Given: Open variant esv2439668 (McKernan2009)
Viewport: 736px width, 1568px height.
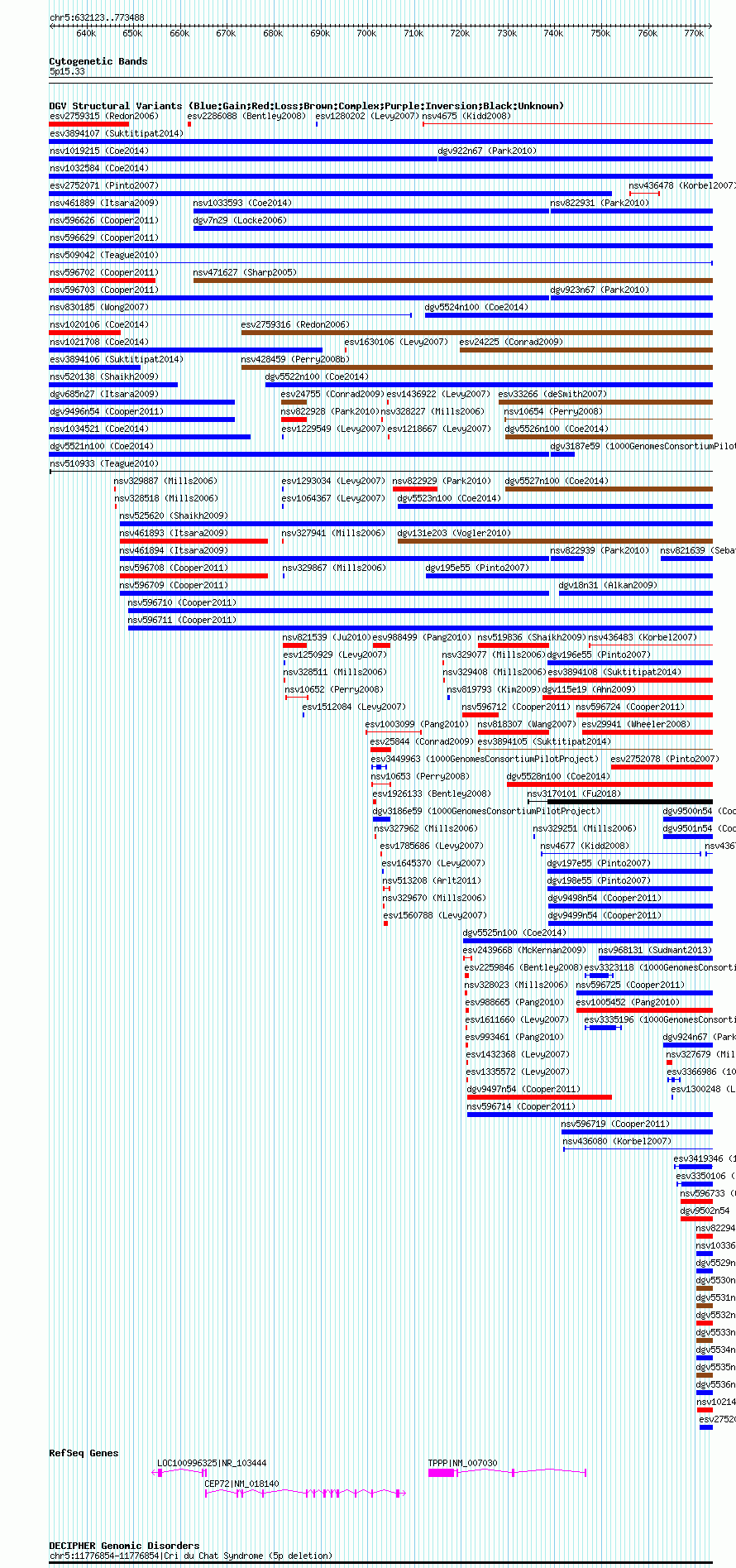Looking at the screenshot, I should (524, 951).
